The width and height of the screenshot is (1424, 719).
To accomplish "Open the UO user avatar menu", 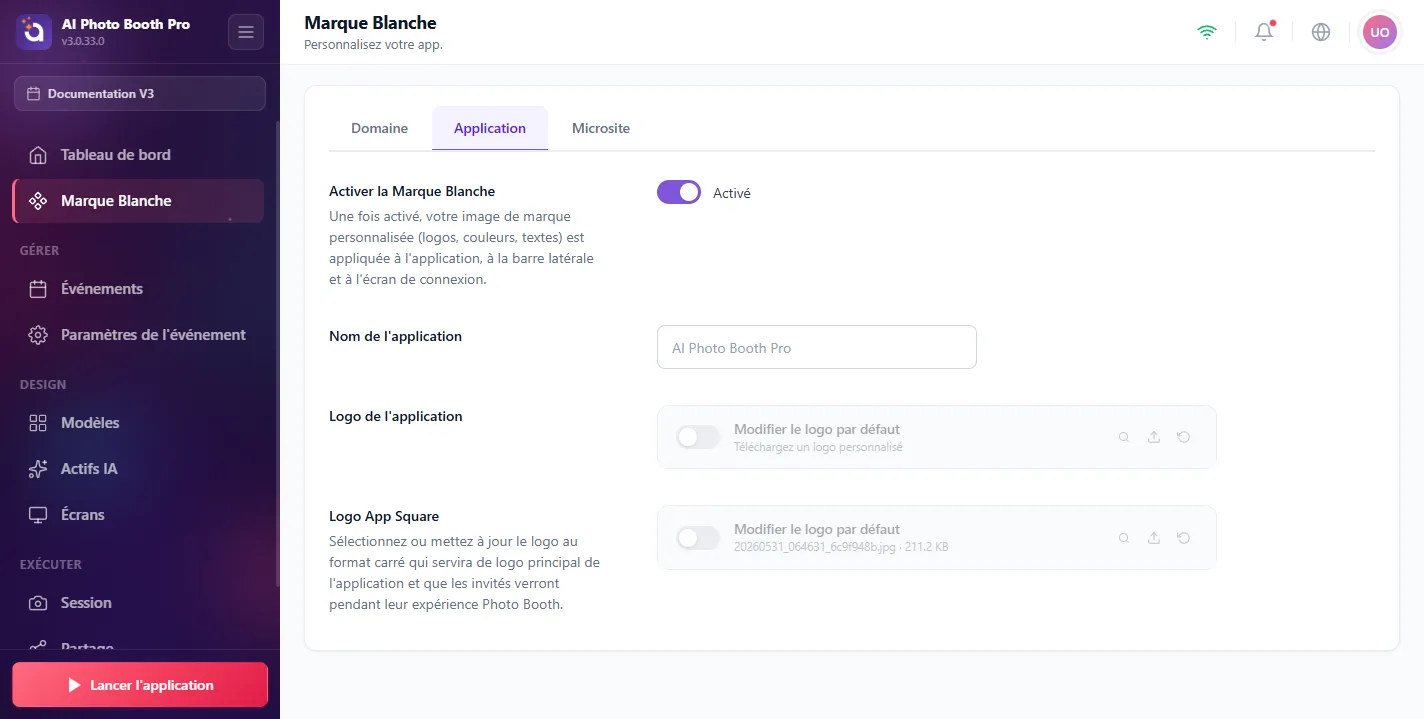I will (x=1379, y=32).
